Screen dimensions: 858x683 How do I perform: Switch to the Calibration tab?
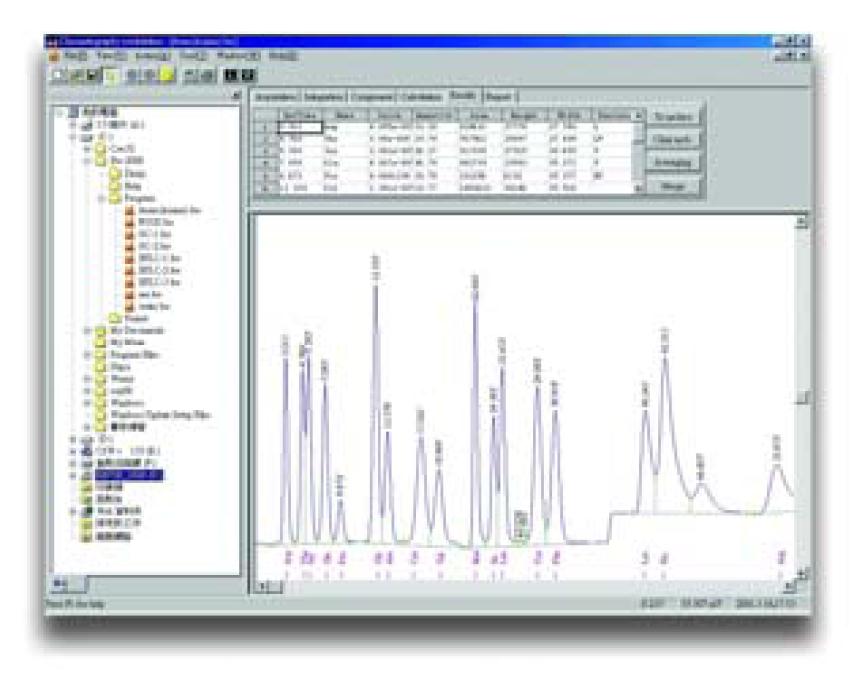pos(421,97)
